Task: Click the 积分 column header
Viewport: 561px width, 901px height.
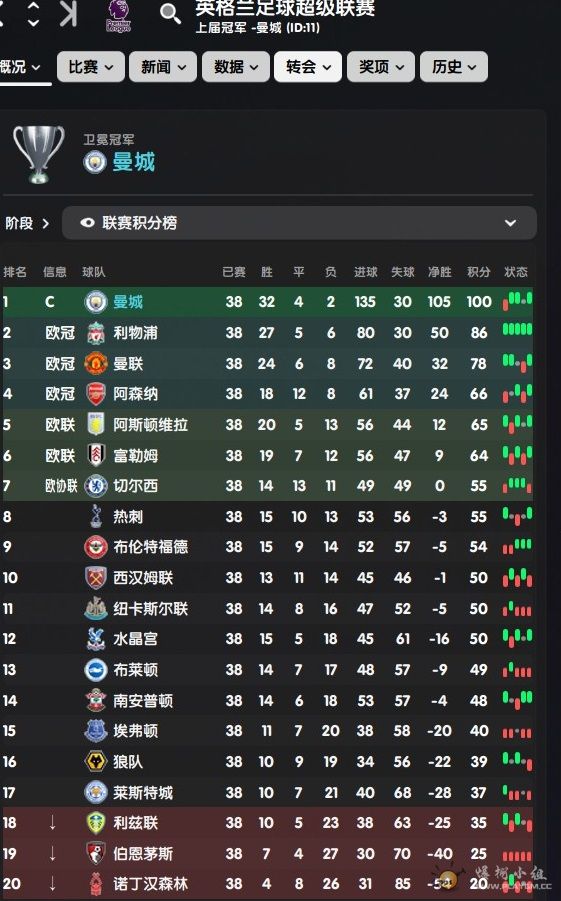Action: (478, 272)
